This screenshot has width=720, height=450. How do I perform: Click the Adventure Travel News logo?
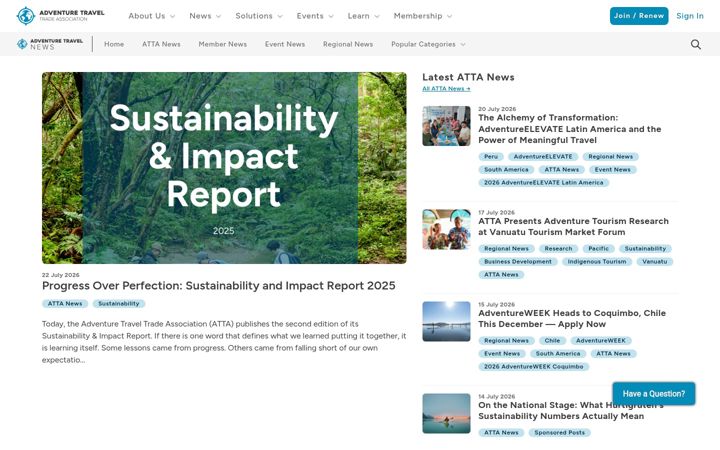click(50, 44)
